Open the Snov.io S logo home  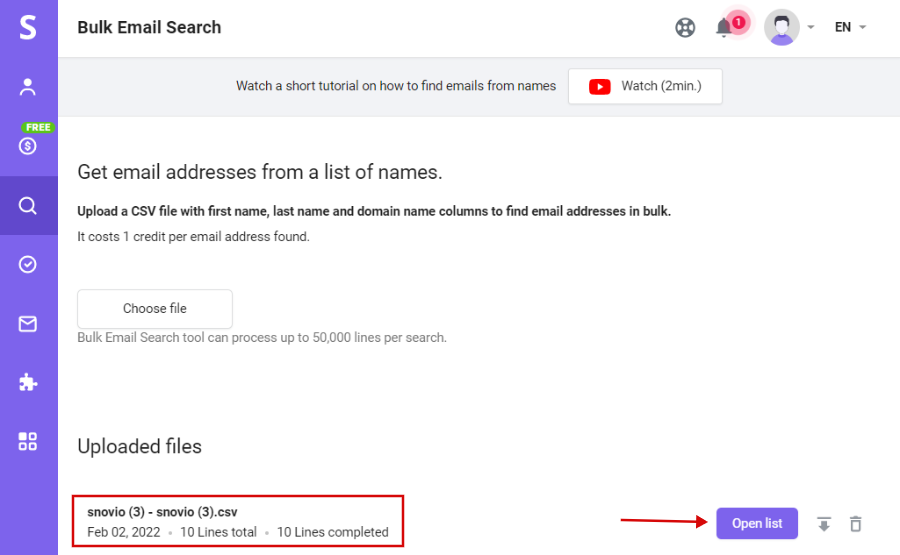(x=28, y=27)
